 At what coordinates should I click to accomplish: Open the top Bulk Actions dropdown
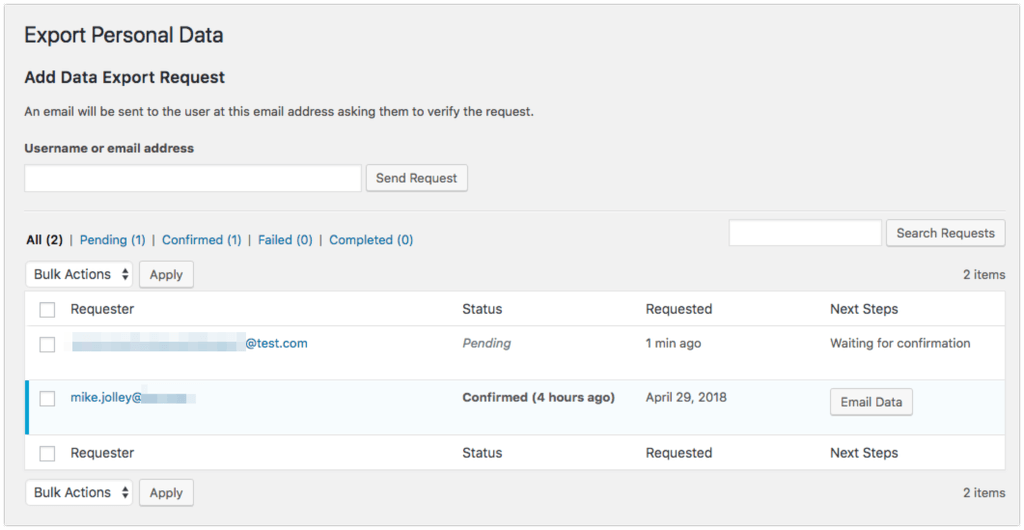click(x=80, y=275)
